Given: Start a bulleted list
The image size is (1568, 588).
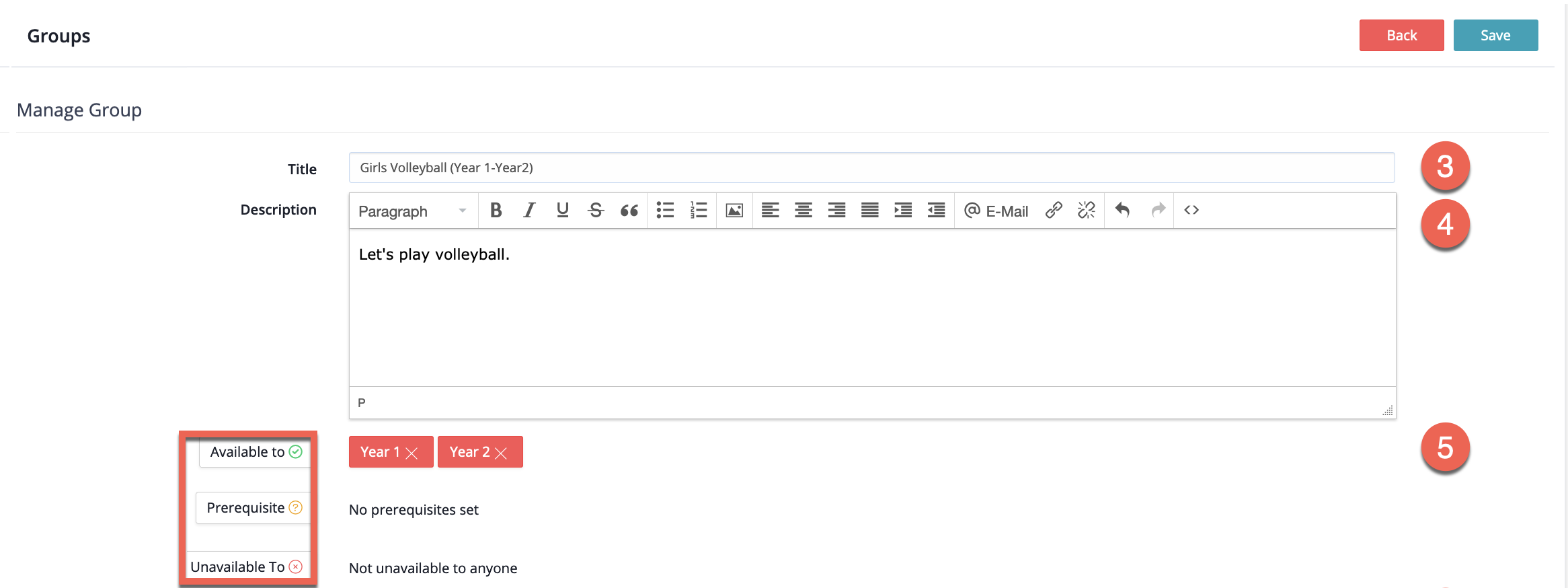Looking at the screenshot, I should tap(665, 211).
